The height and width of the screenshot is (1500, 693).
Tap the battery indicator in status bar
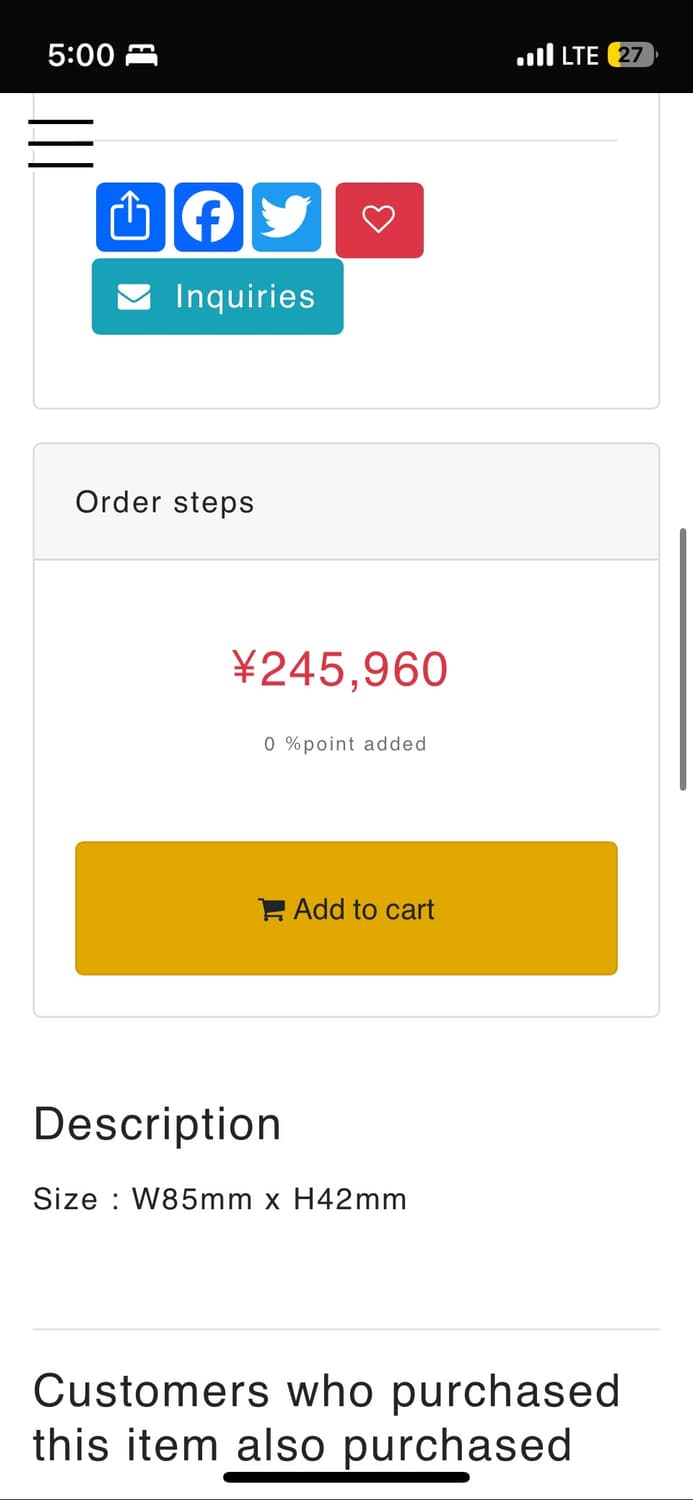click(x=632, y=55)
